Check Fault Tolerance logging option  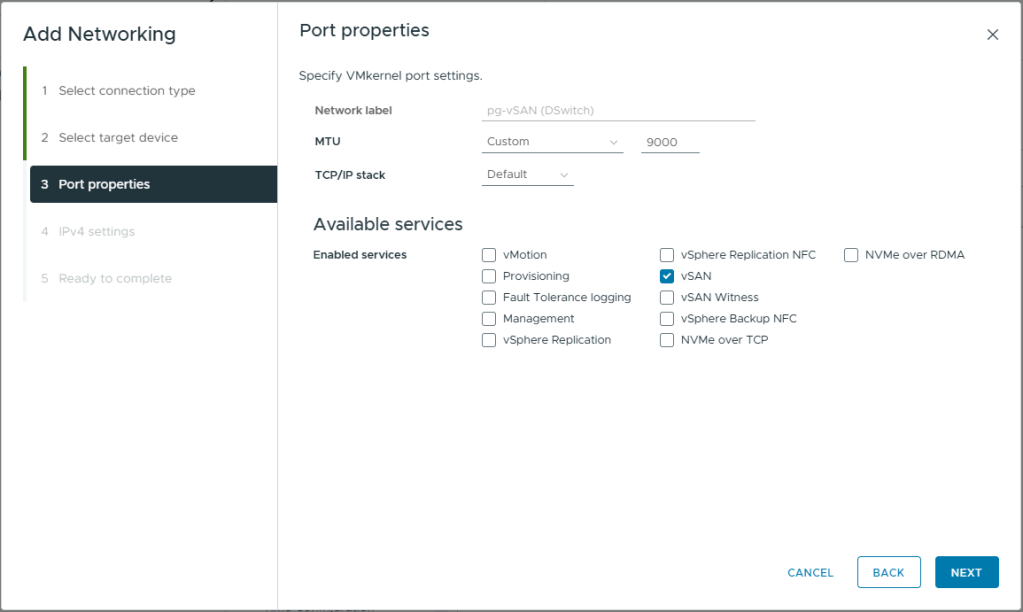[489, 298]
